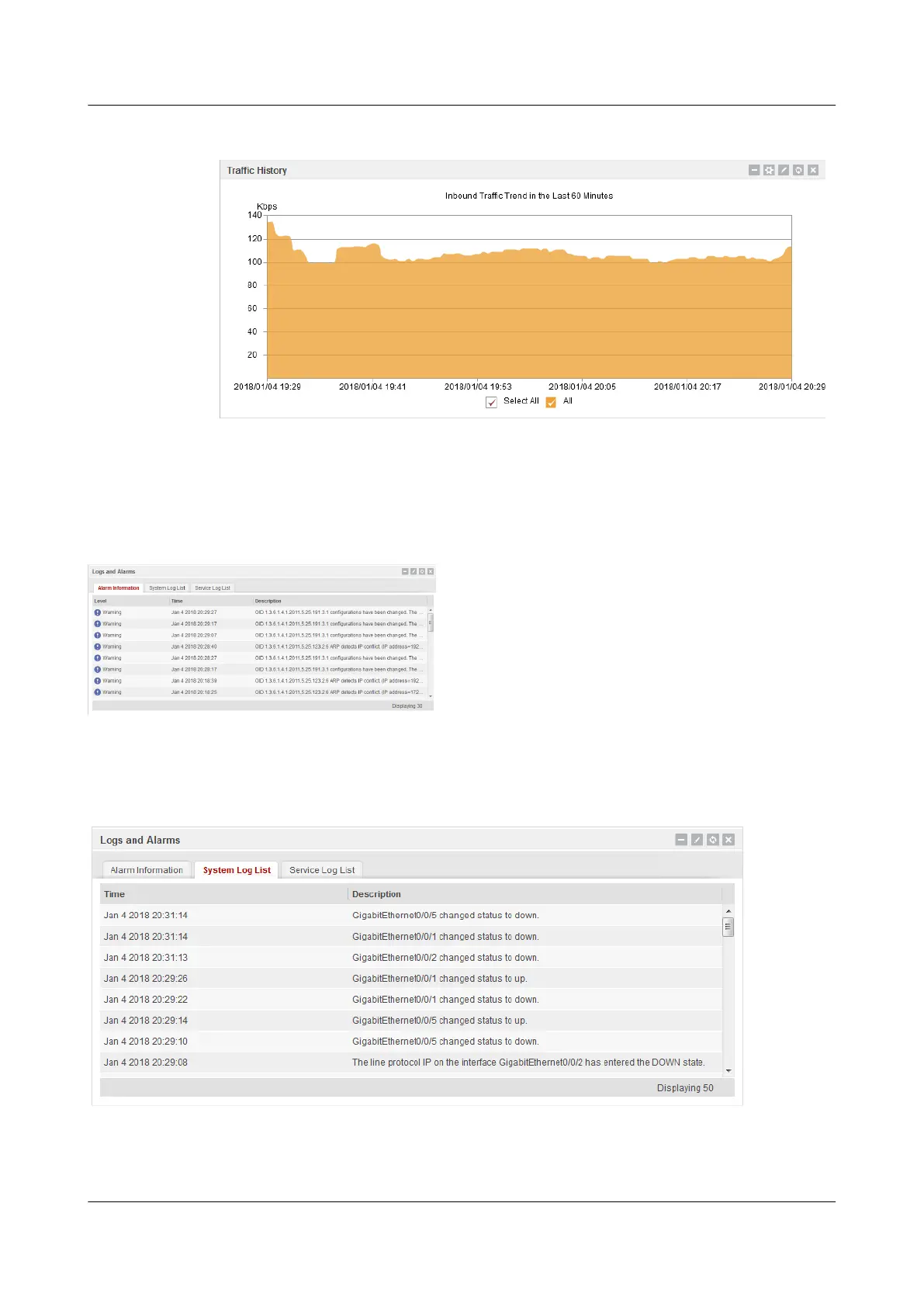Close the large Logs and Alarms panel
Screen dimensions: 924x1307
click(728, 840)
